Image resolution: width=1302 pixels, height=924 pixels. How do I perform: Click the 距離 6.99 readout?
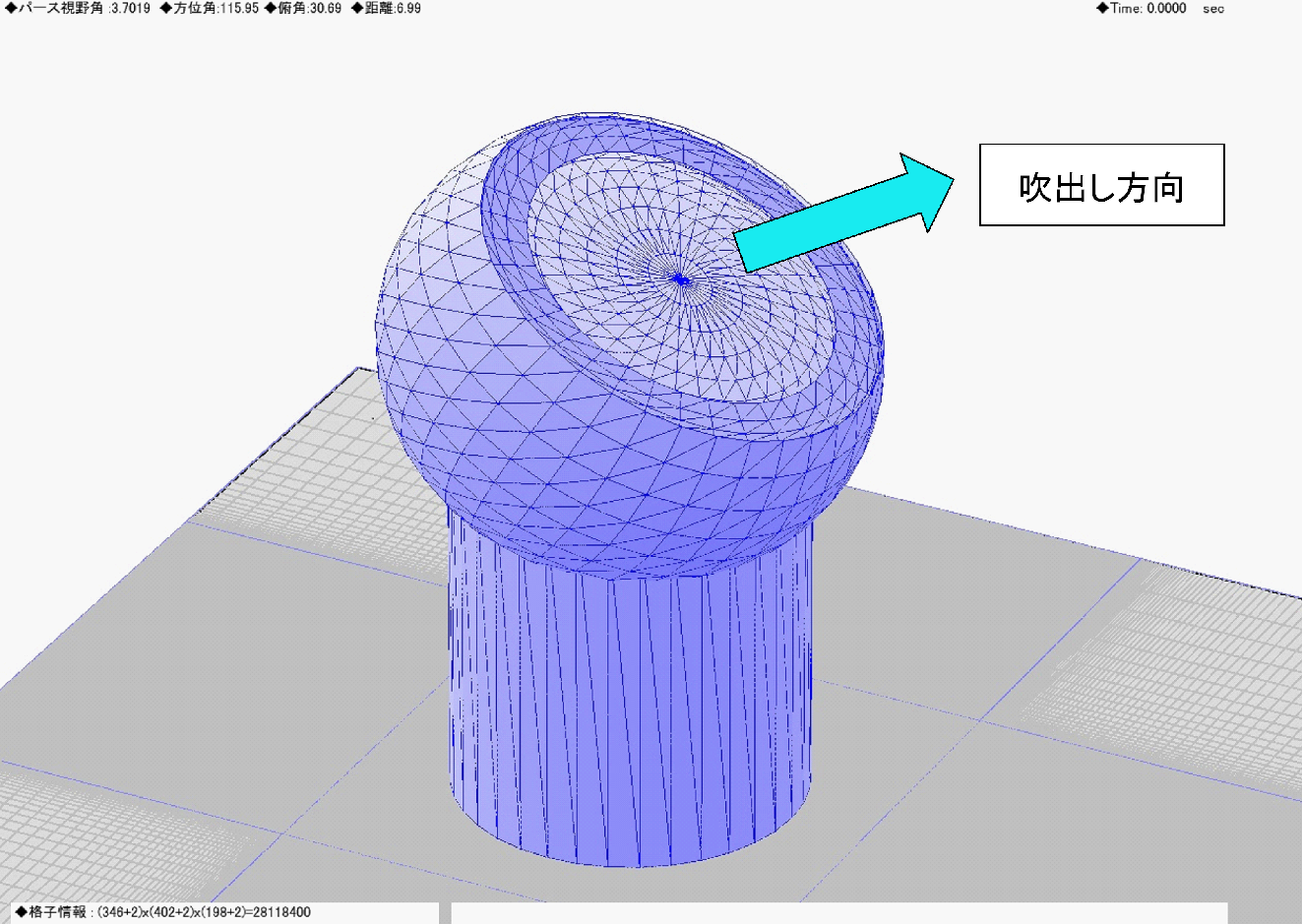click(x=386, y=8)
